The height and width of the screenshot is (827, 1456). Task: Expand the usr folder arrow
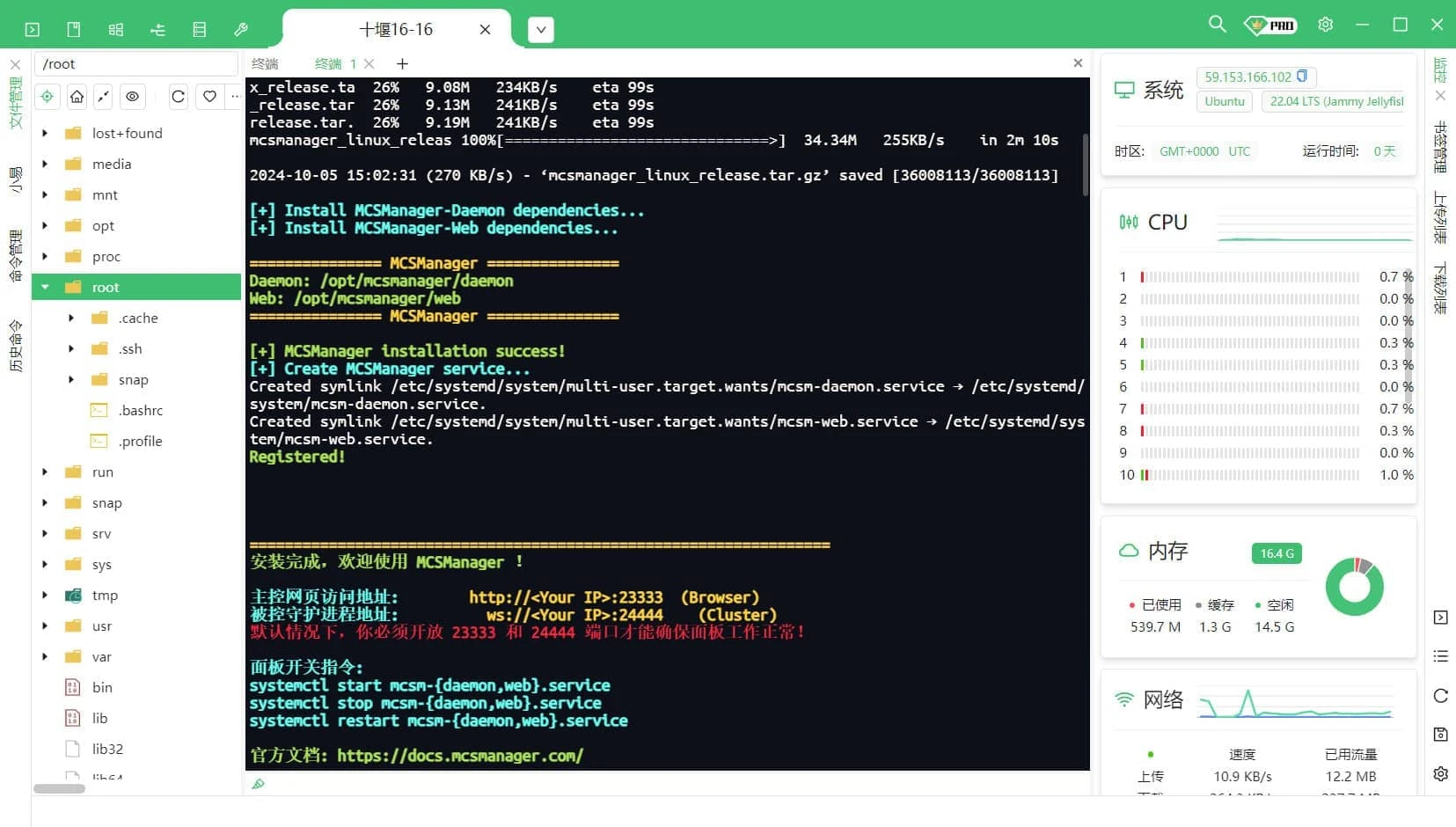45,626
